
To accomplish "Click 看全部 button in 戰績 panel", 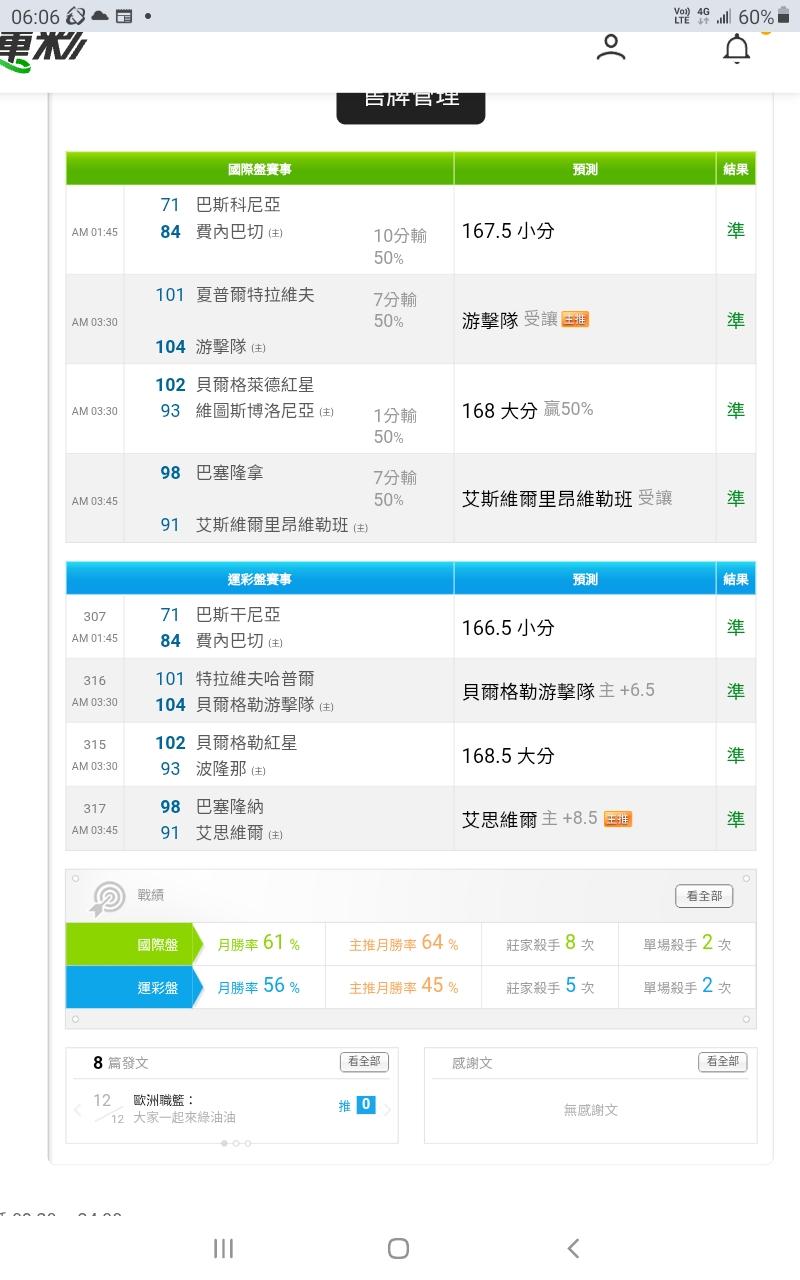I will pyautogui.click(x=704, y=896).
